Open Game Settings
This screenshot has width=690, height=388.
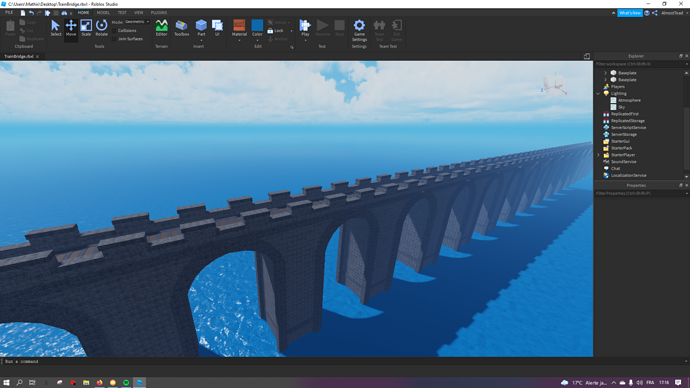tap(359, 30)
